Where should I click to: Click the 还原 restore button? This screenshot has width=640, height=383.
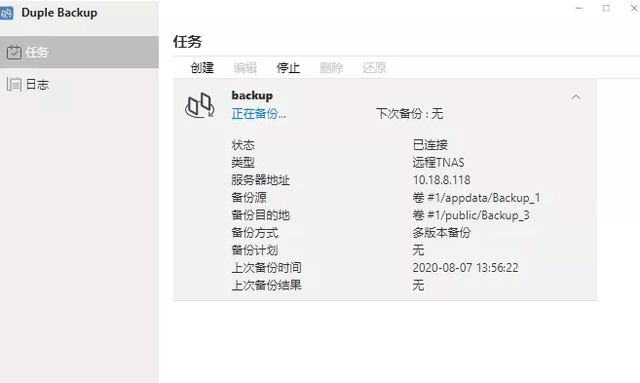374,68
